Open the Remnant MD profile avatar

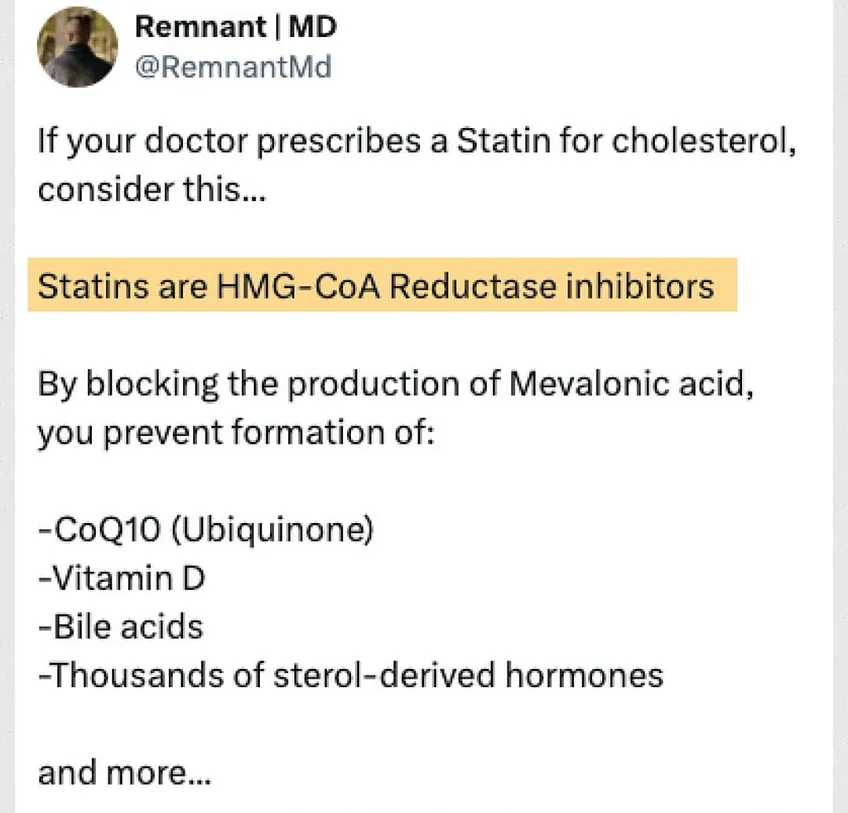coord(77,47)
